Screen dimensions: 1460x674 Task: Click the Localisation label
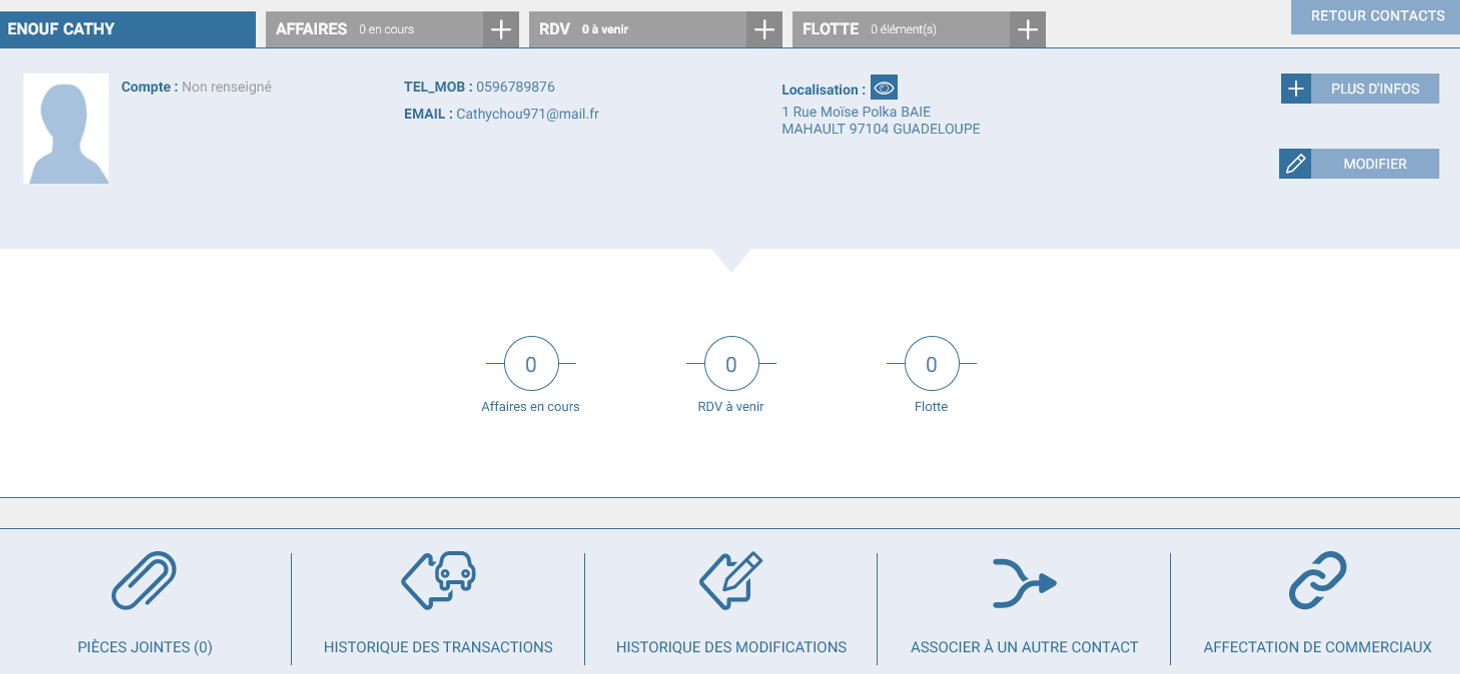click(823, 90)
